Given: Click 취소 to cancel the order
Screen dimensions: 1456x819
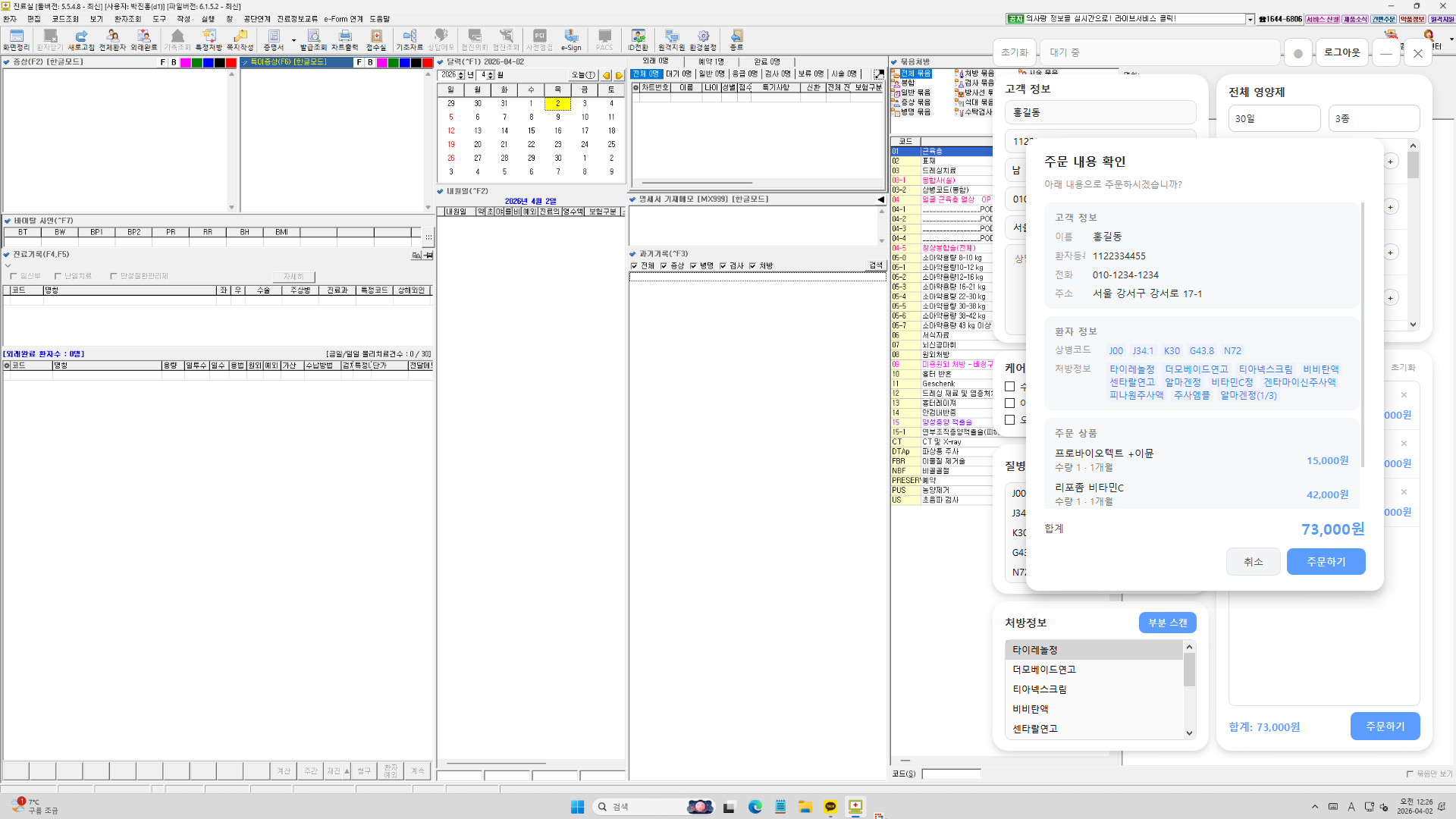Looking at the screenshot, I should point(1254,562).
